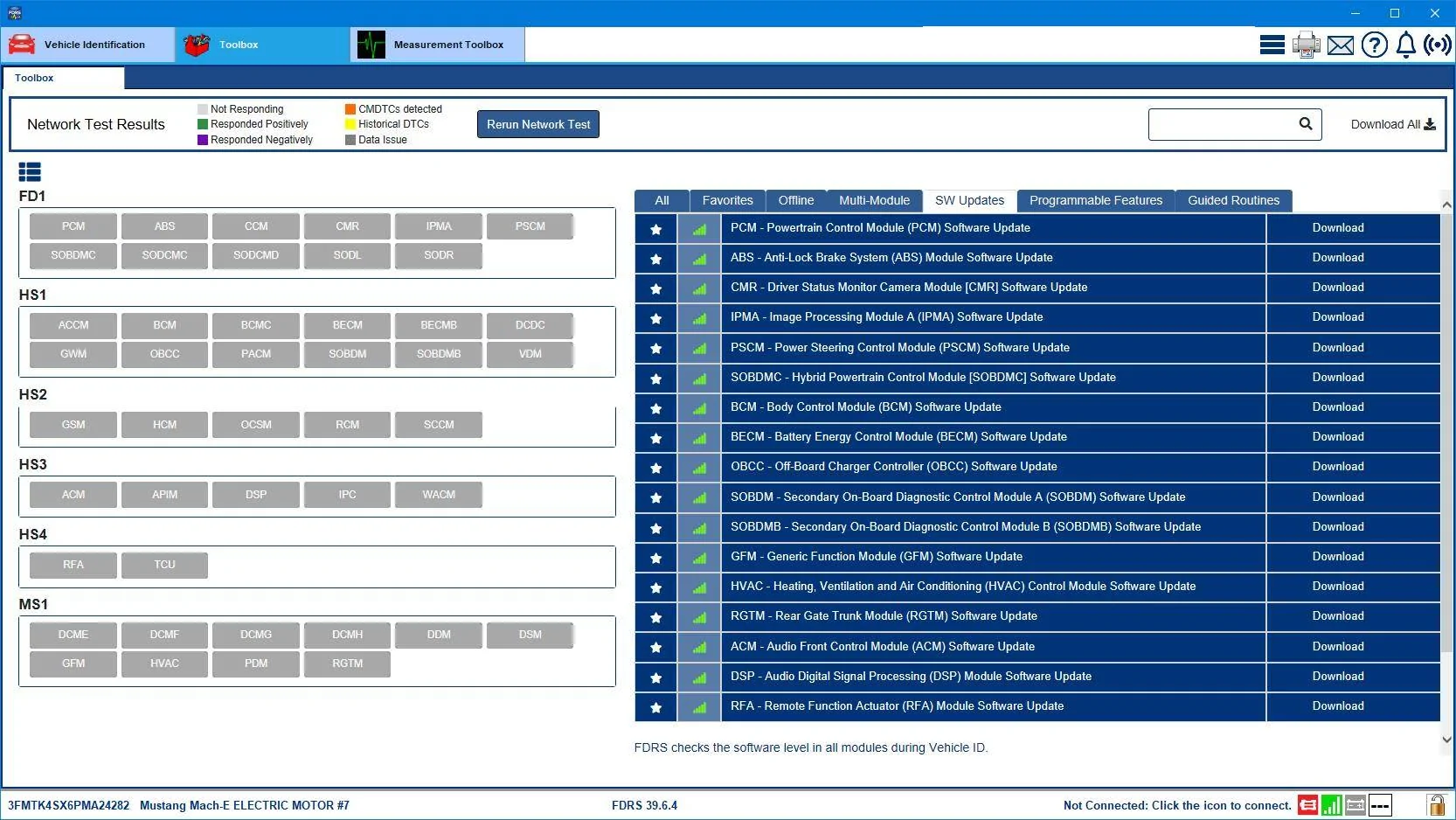The width and height of the screenshot is (1456, 820).
Task: Click the signal bars icon in the ABS update row
Action: pos(699,259)
